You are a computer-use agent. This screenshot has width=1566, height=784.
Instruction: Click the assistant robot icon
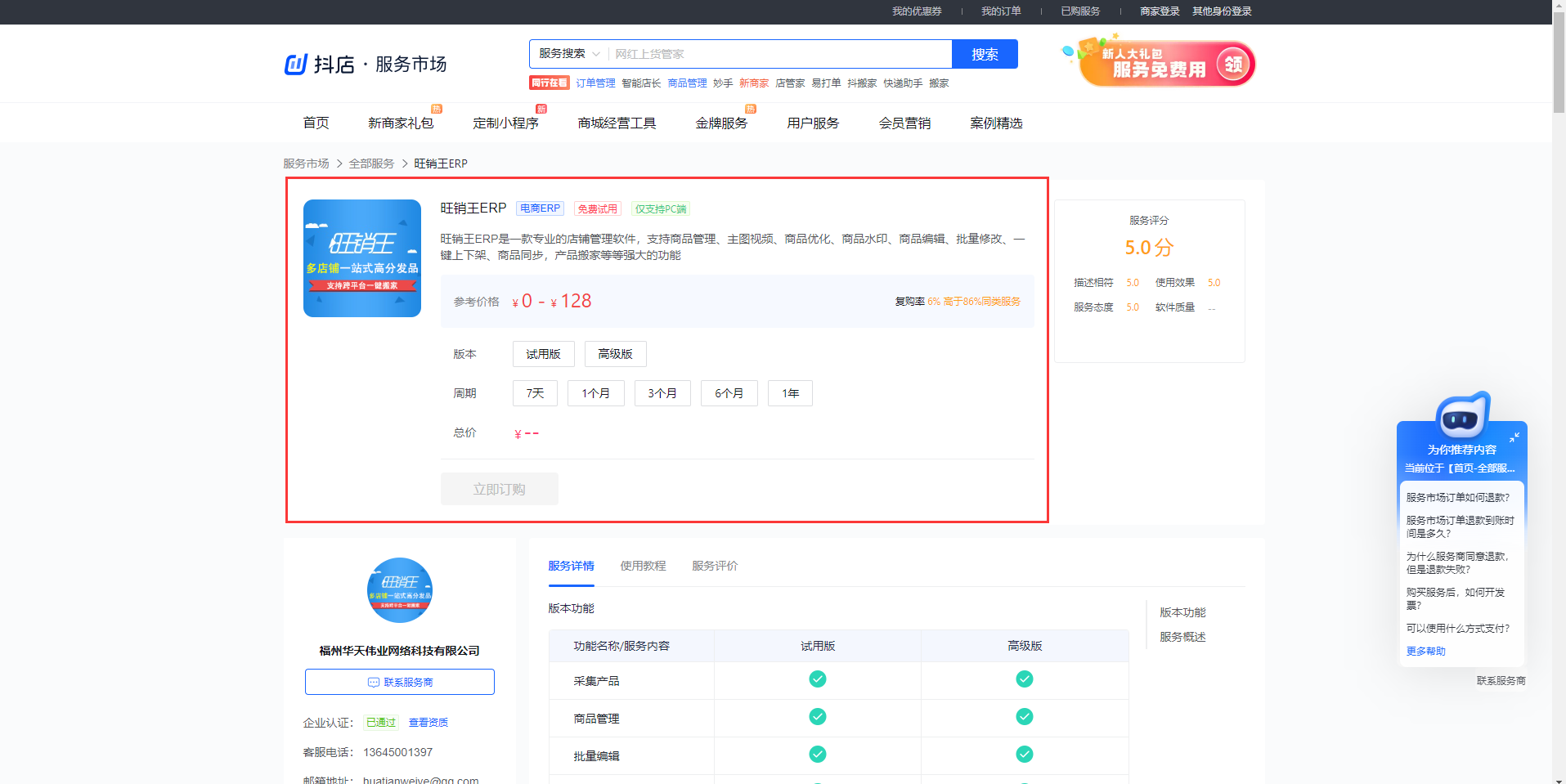click(1463, 414)
